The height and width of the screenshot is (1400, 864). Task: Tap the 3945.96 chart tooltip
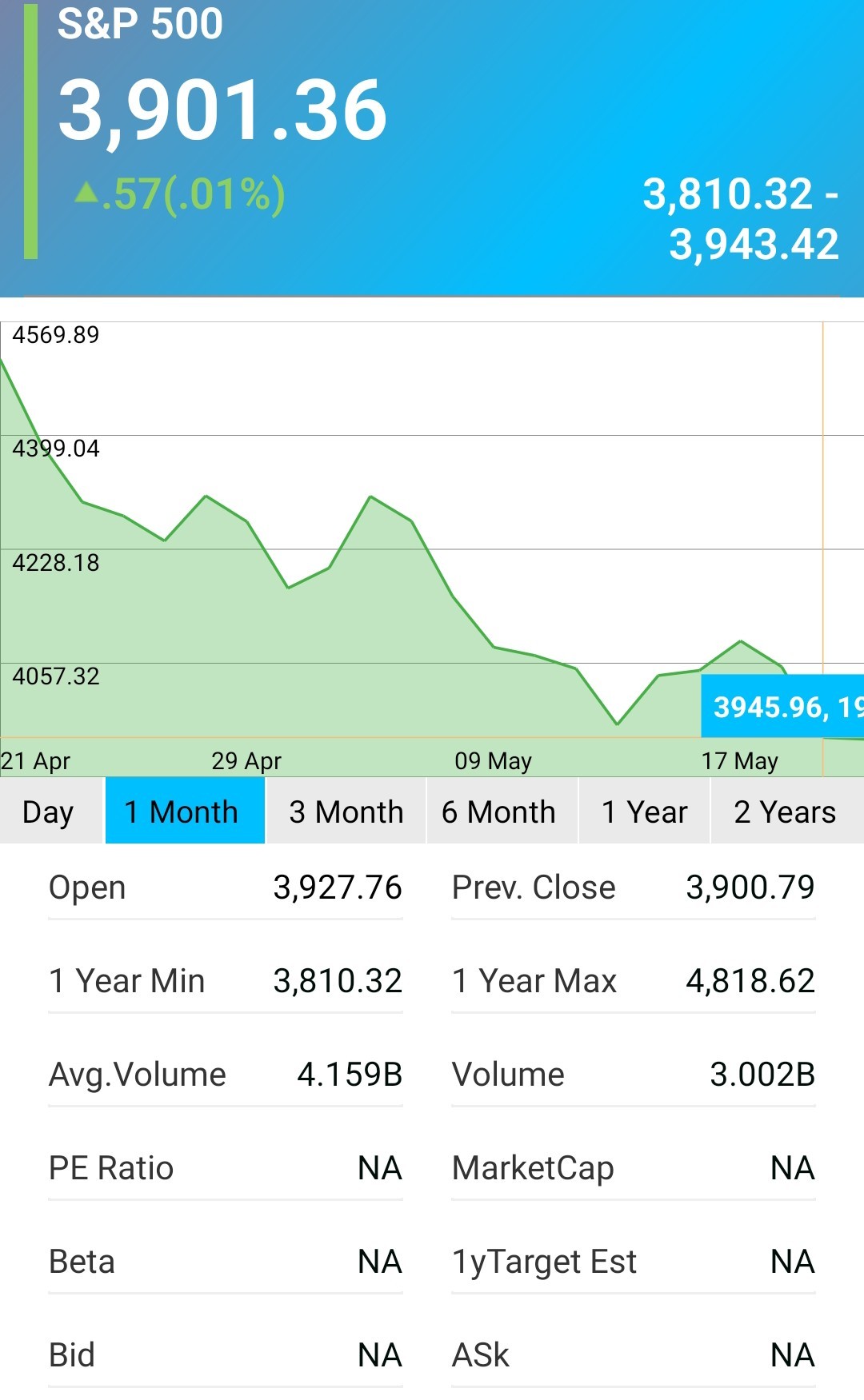782,706
